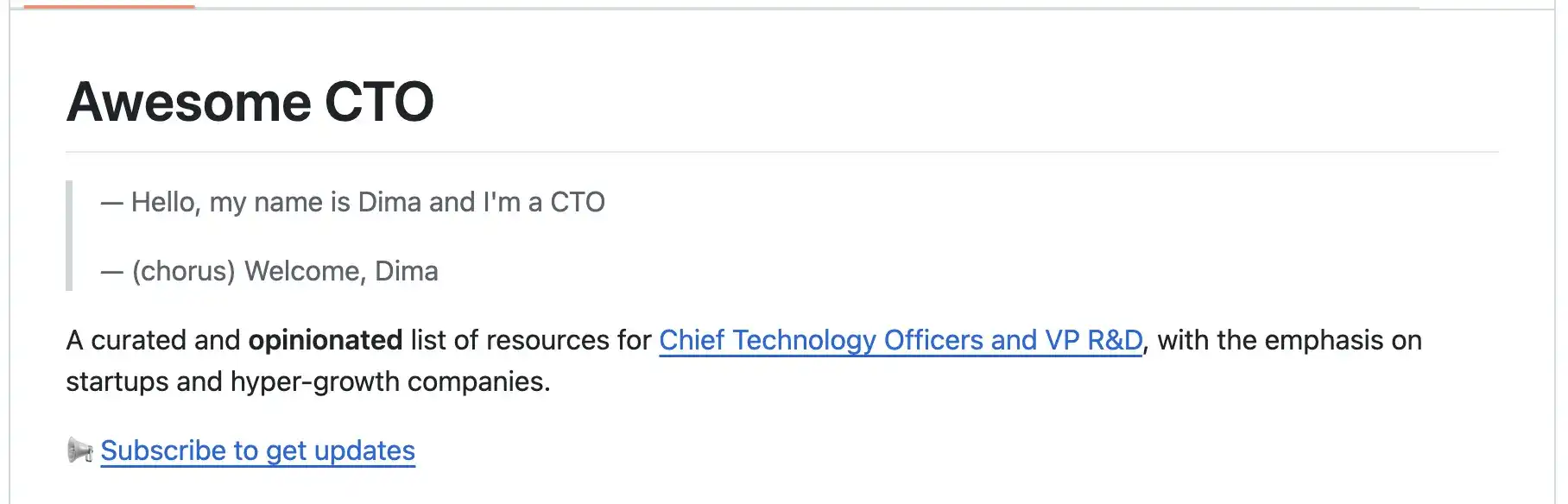Viewport: 1568px width, 504px height.
Task: Click the megaphone emoji icon
Action: tap(79, 450)
